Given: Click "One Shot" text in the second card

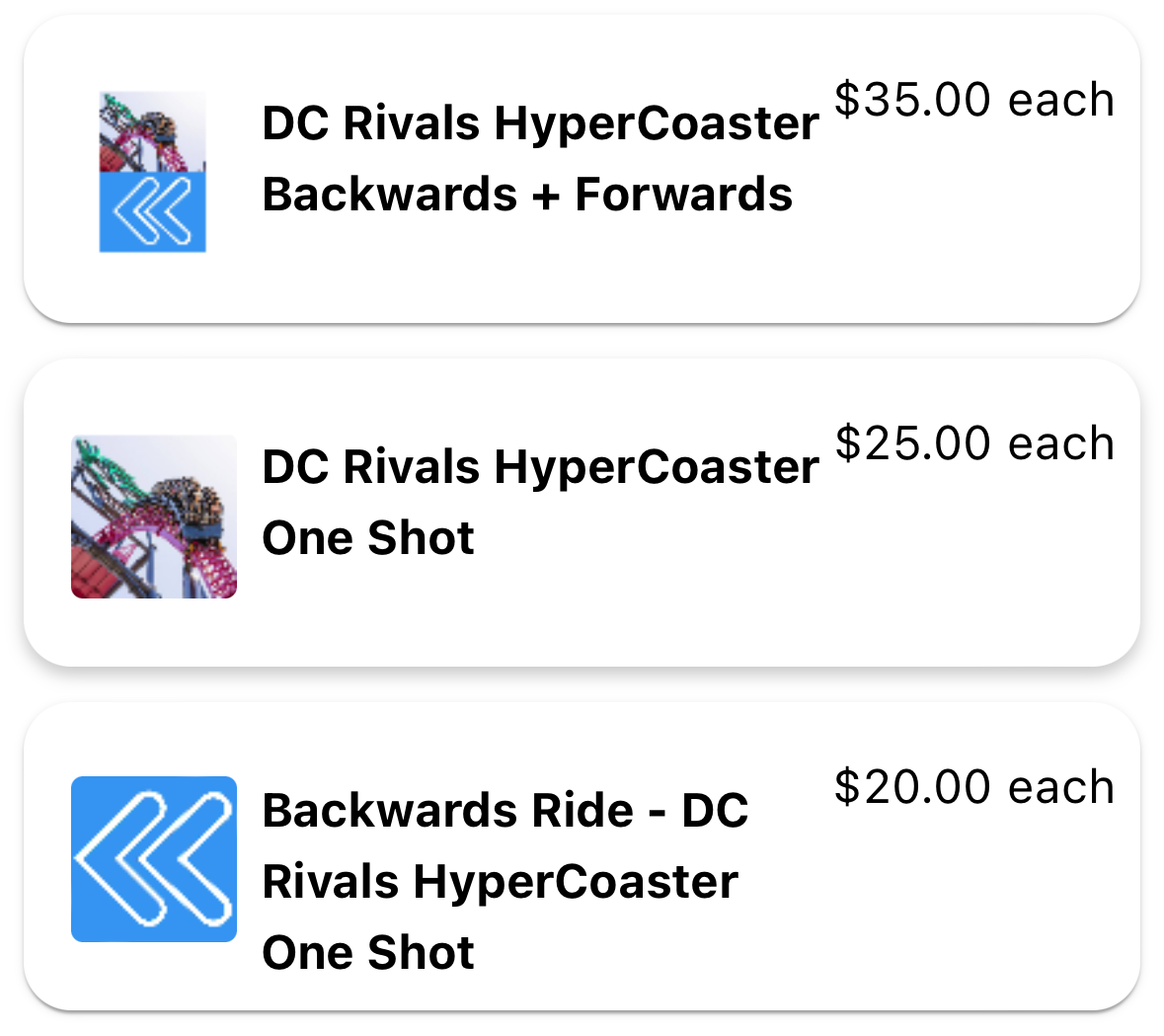Looking at the screenshot, I should coord(368,538).
